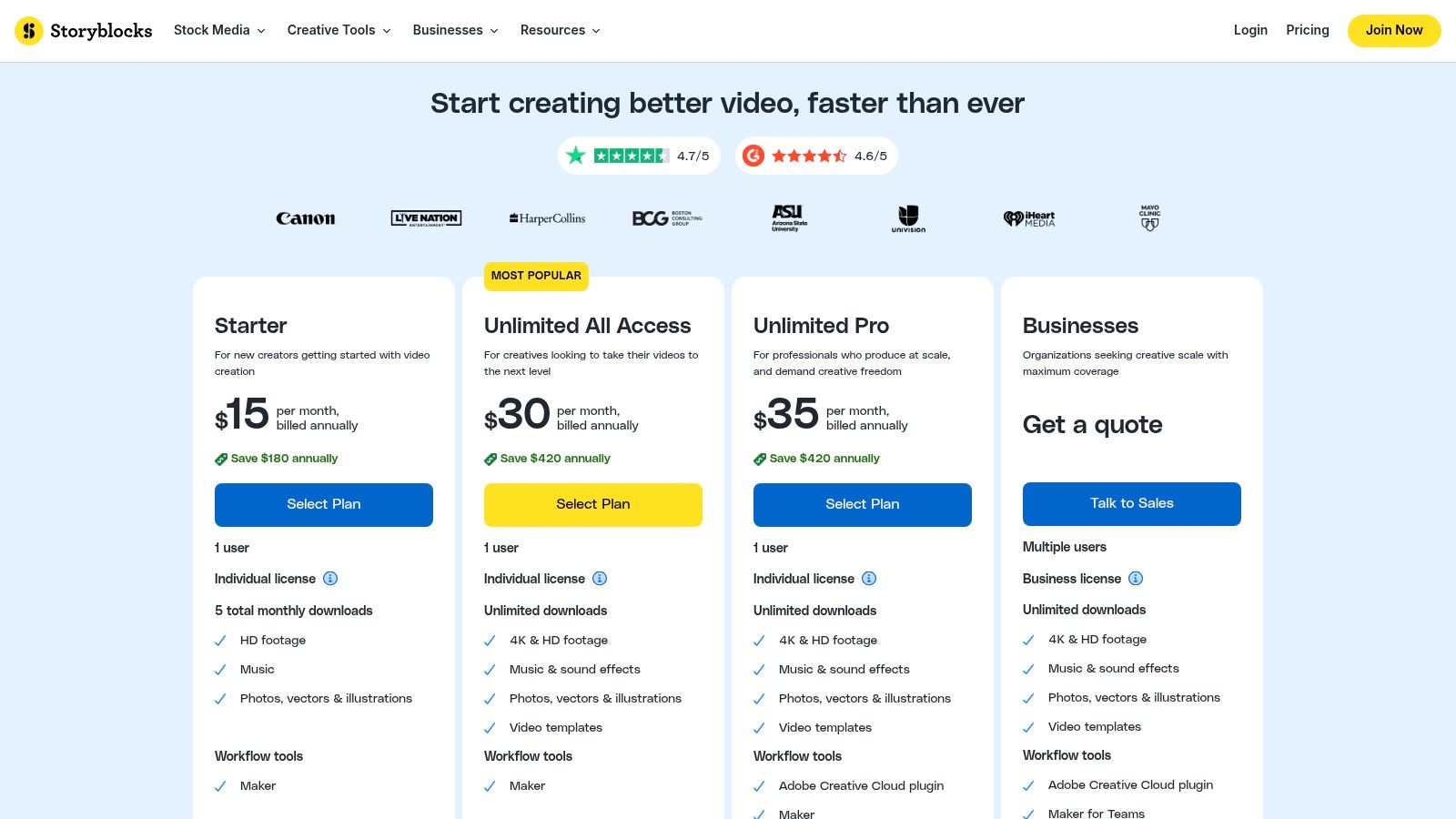Viewport: 1456px width, 819px height.
Task: Click "Maker for Teams" text
Action: [1097, 813]
